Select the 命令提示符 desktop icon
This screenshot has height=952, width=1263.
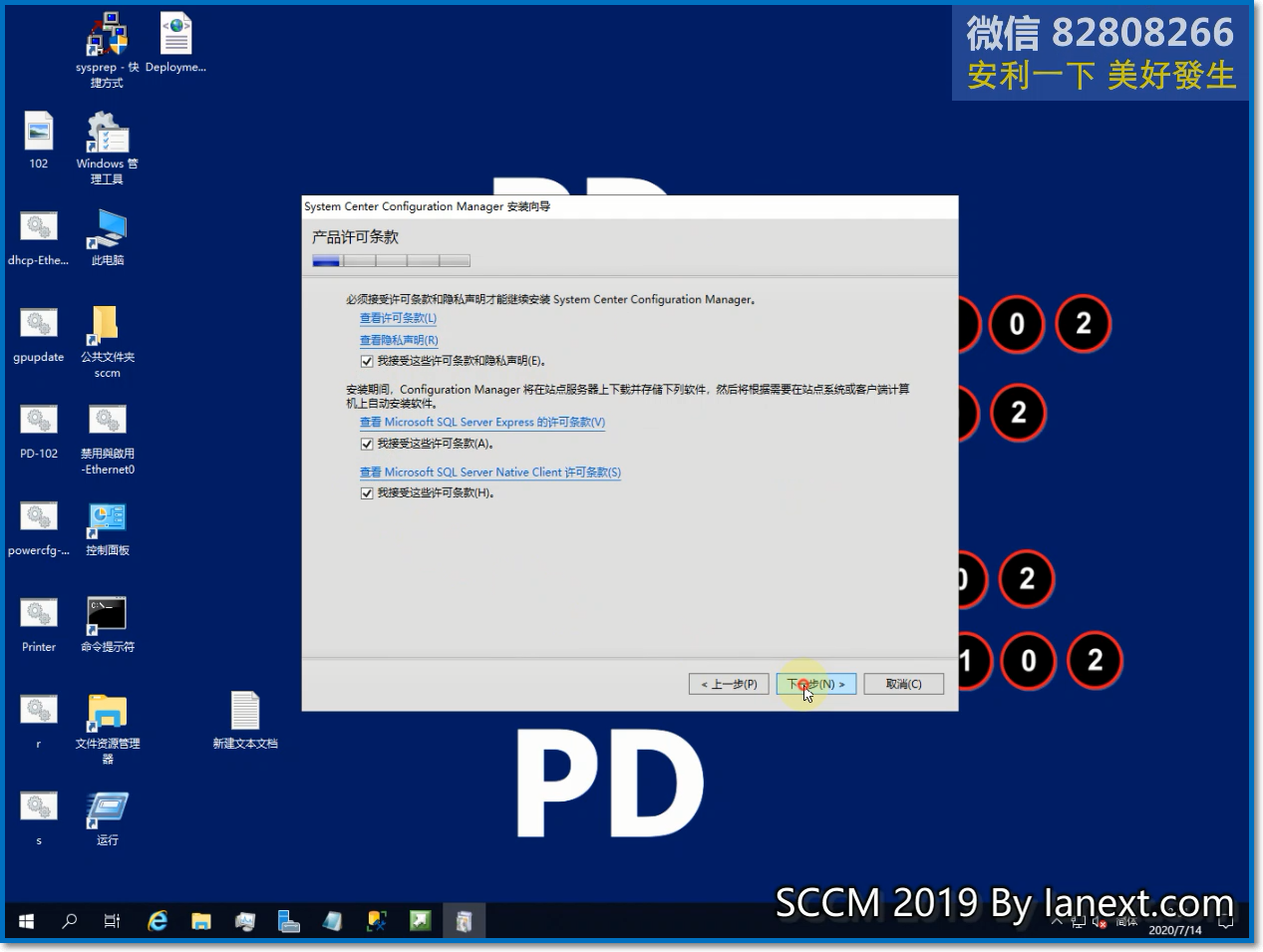point(107,624)
